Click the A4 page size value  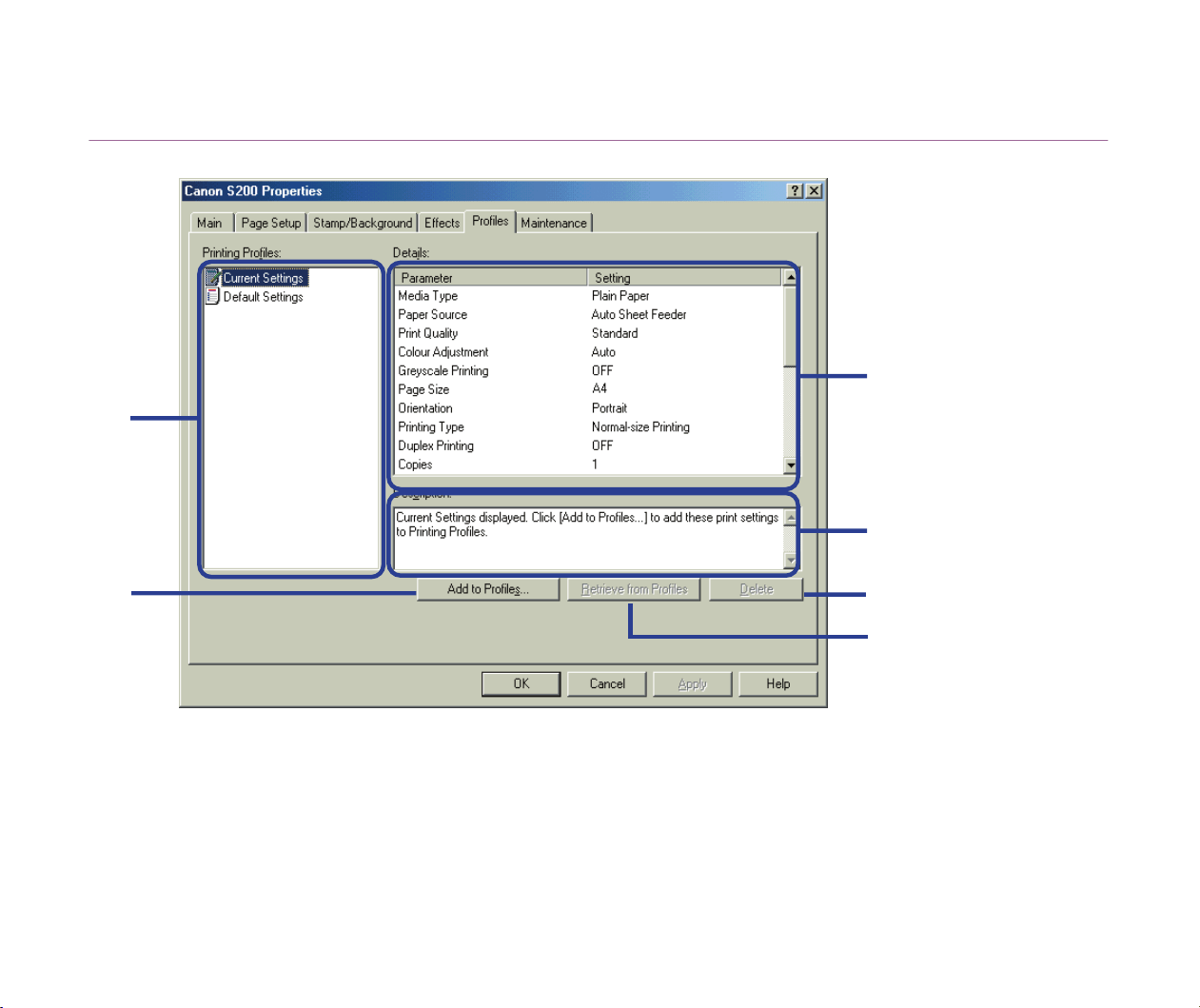pos(600,389)
